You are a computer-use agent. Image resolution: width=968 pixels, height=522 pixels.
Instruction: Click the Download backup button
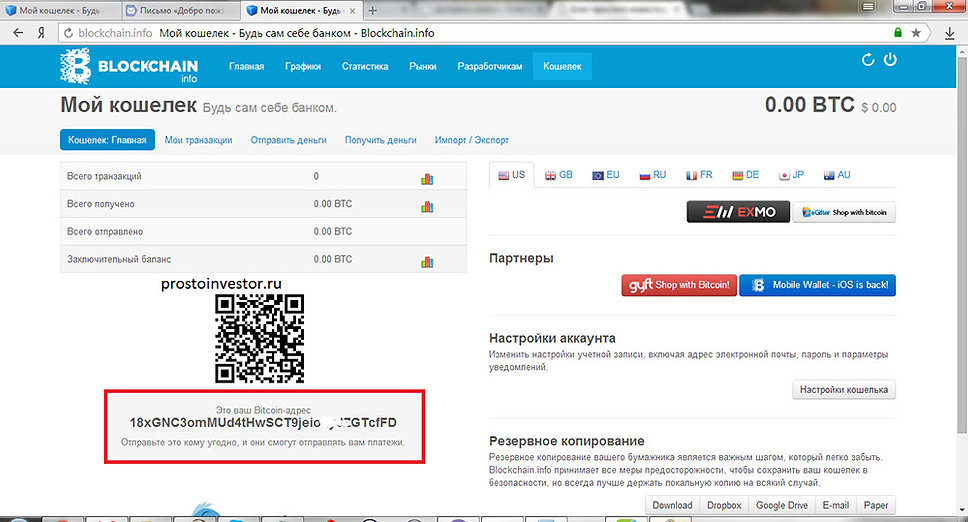tap(672, 505)
